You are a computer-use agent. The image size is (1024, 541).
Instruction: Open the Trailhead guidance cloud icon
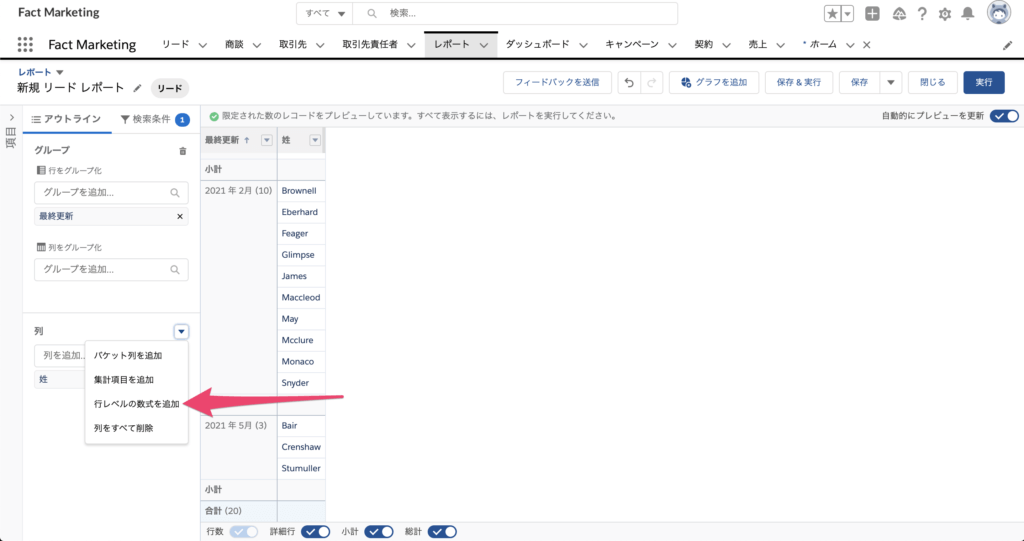tap(899, 14)
